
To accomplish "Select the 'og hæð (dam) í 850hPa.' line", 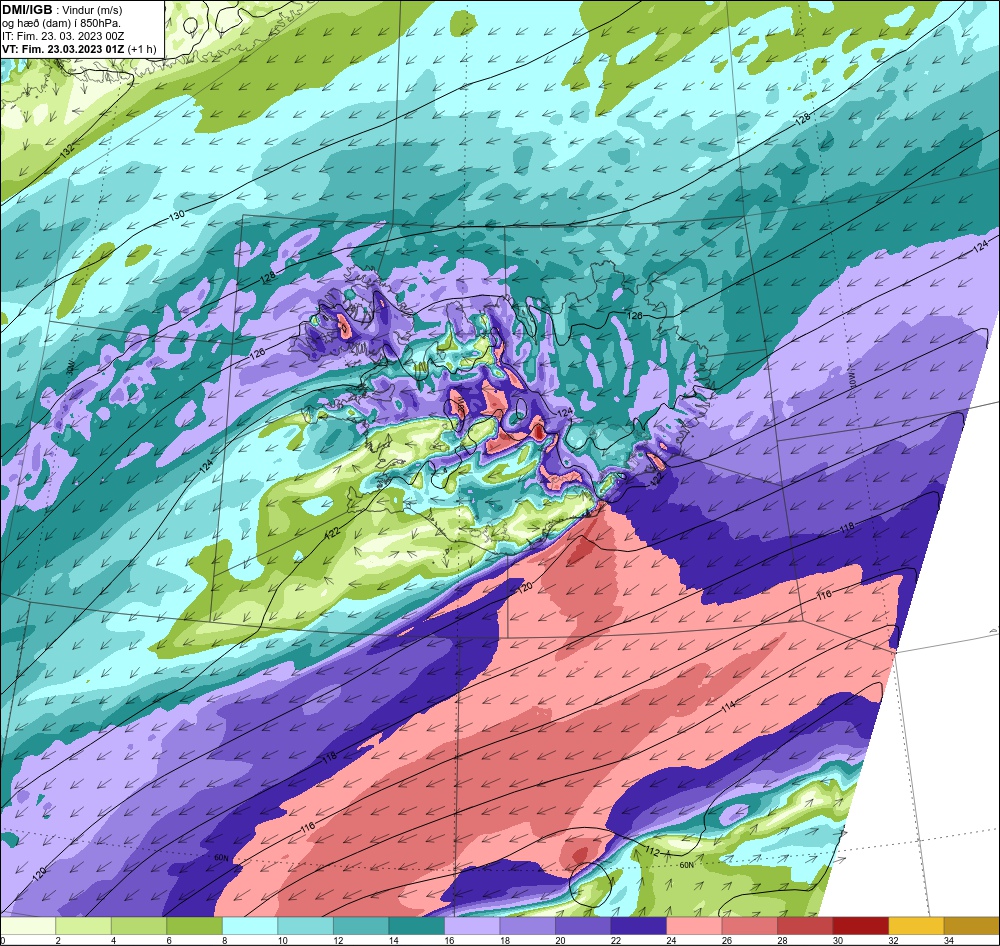I will pos(62,24).
